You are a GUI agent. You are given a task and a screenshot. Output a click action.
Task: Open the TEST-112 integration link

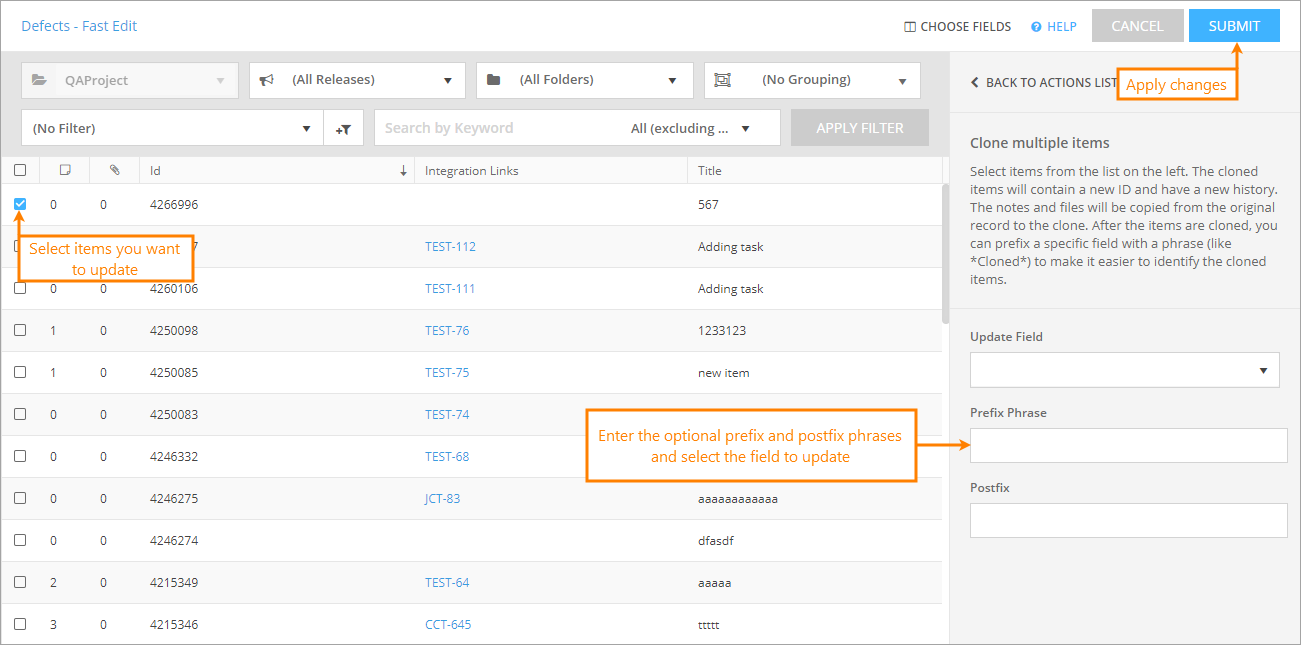(x=450, y=247)
